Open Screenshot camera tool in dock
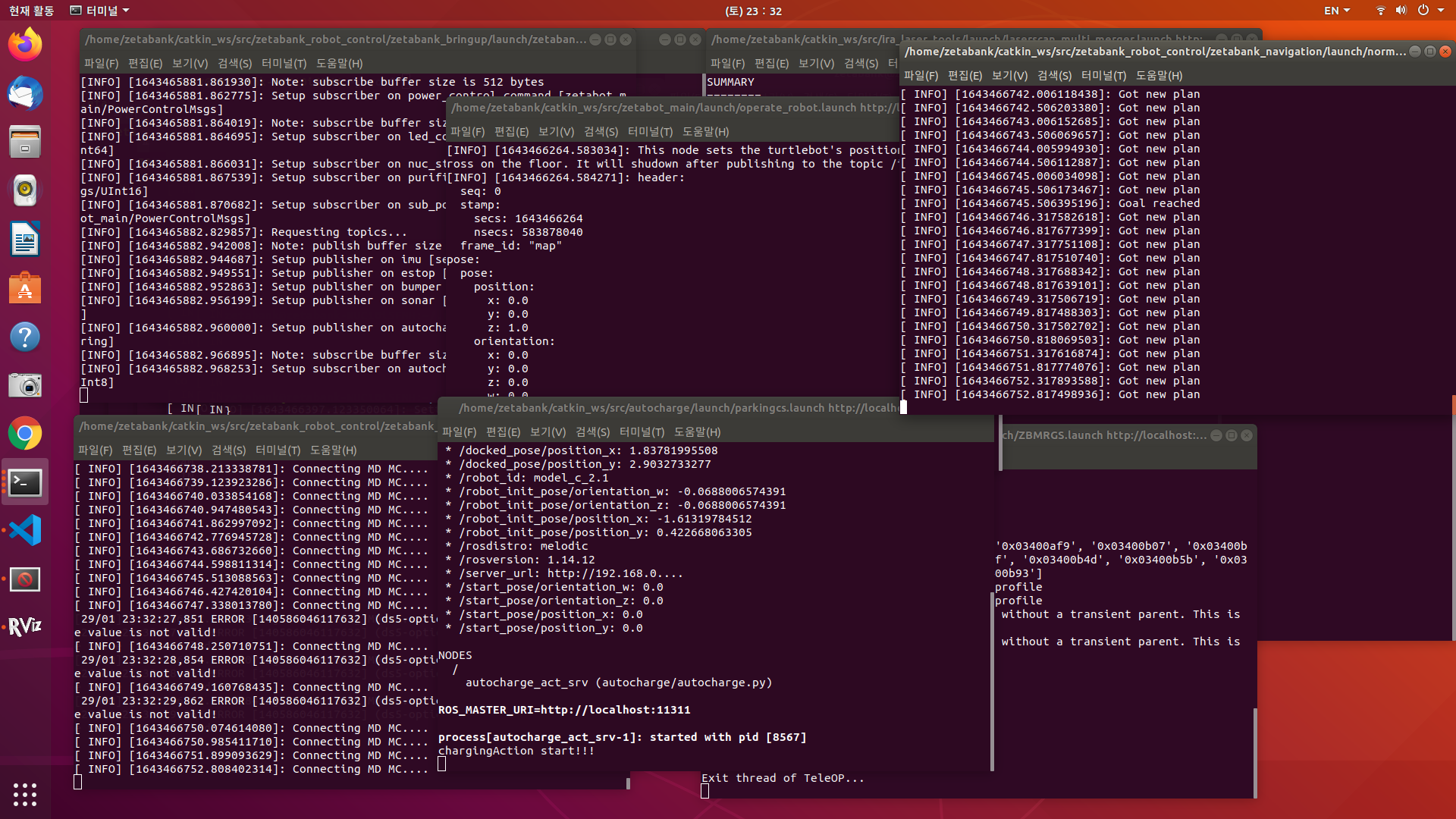Viewport: 1456px width, 819px height. [25, 385]
